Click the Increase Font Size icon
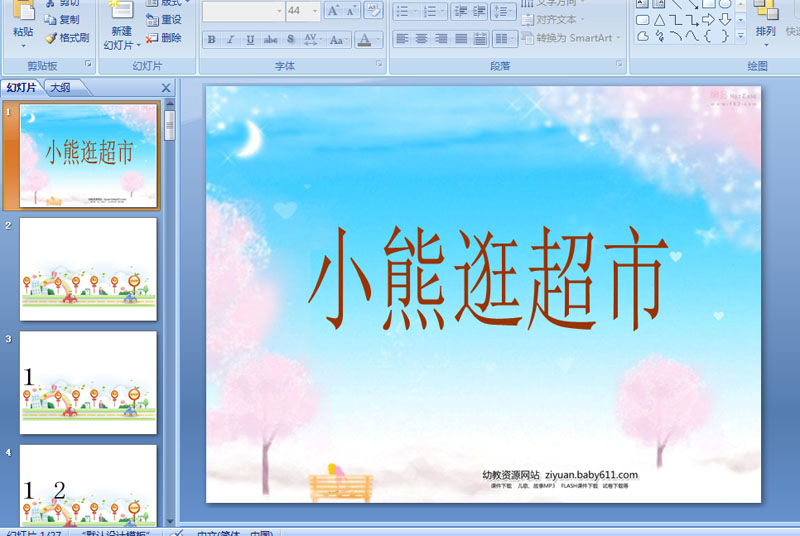Screen dimensions: 800x536 click(333, 11)
